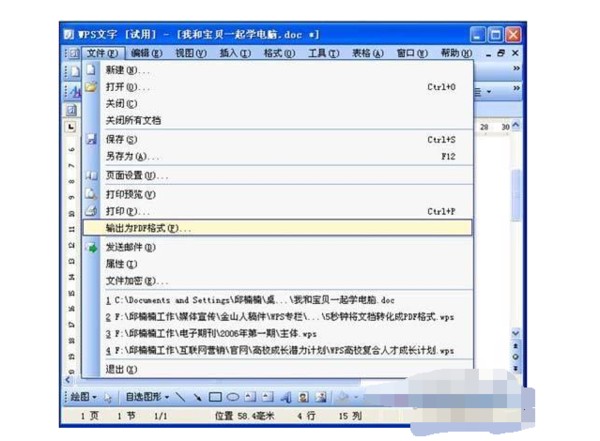
Task: Open the 绘图 dropdown menu
Action: (83, 397)
